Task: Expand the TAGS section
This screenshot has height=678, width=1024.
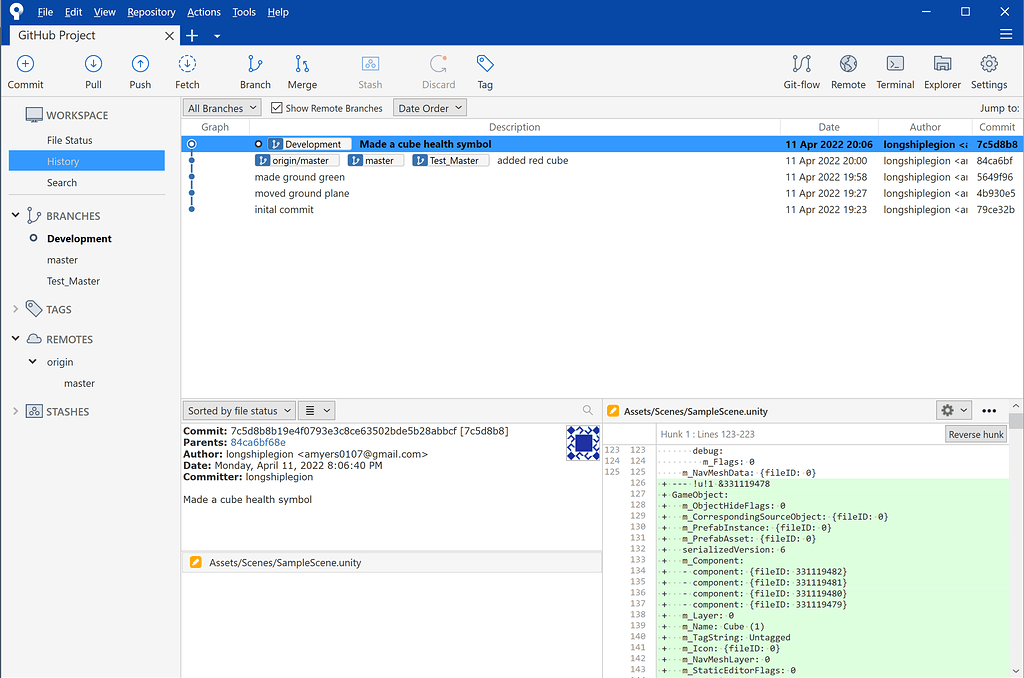Action: click(16, 309)
